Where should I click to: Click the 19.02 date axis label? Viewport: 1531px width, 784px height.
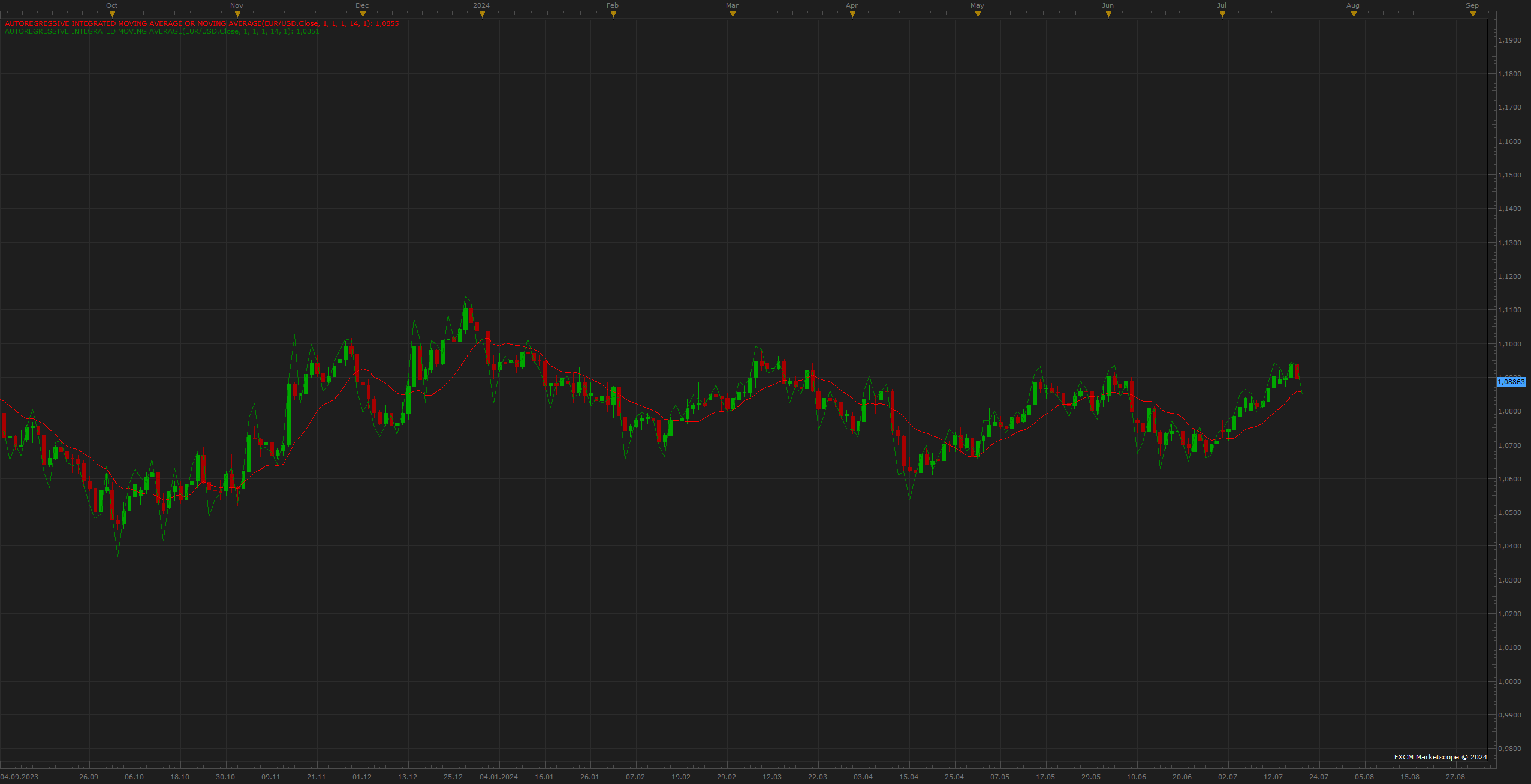point(681,777)
